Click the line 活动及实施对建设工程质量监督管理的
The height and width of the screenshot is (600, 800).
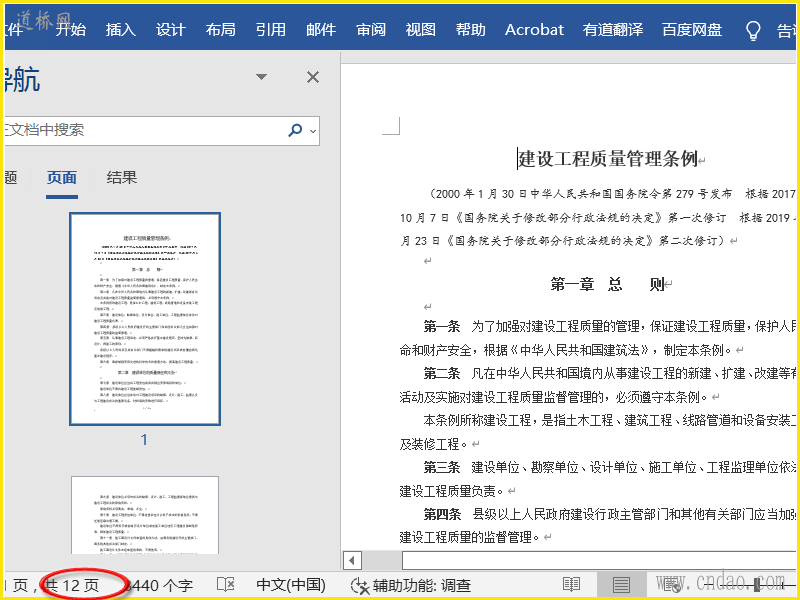(x=553, y=397)
